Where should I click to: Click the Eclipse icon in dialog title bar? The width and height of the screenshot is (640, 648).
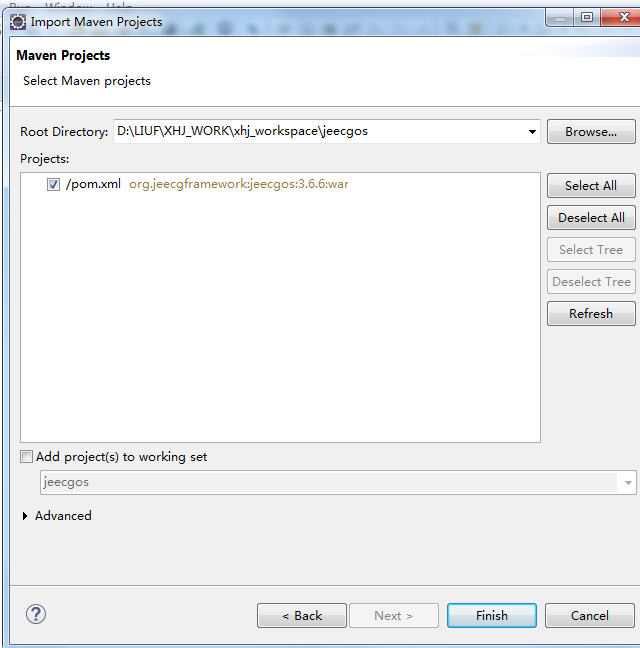tap(18, 21)
